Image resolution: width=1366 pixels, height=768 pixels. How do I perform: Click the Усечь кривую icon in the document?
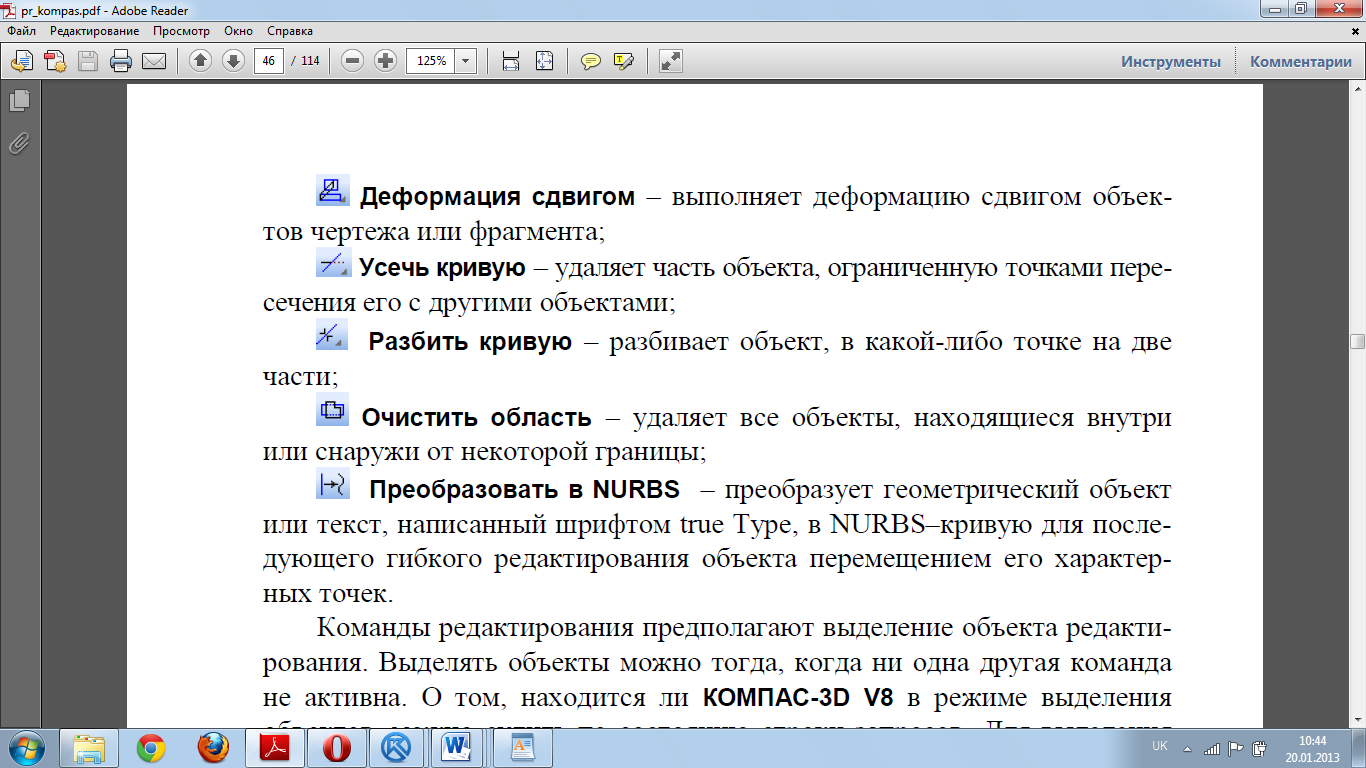tap(333, 264)
